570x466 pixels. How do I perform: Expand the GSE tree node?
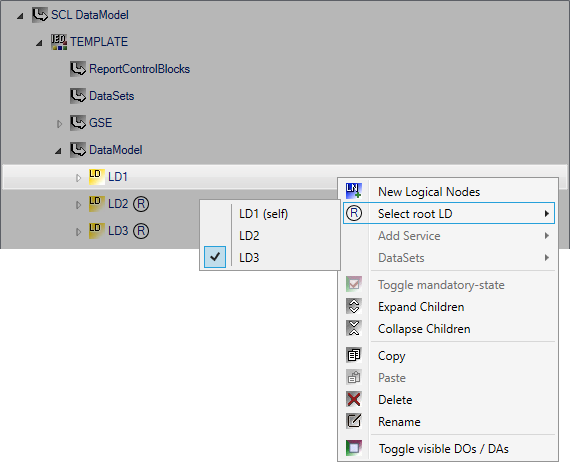click(59, 124)
